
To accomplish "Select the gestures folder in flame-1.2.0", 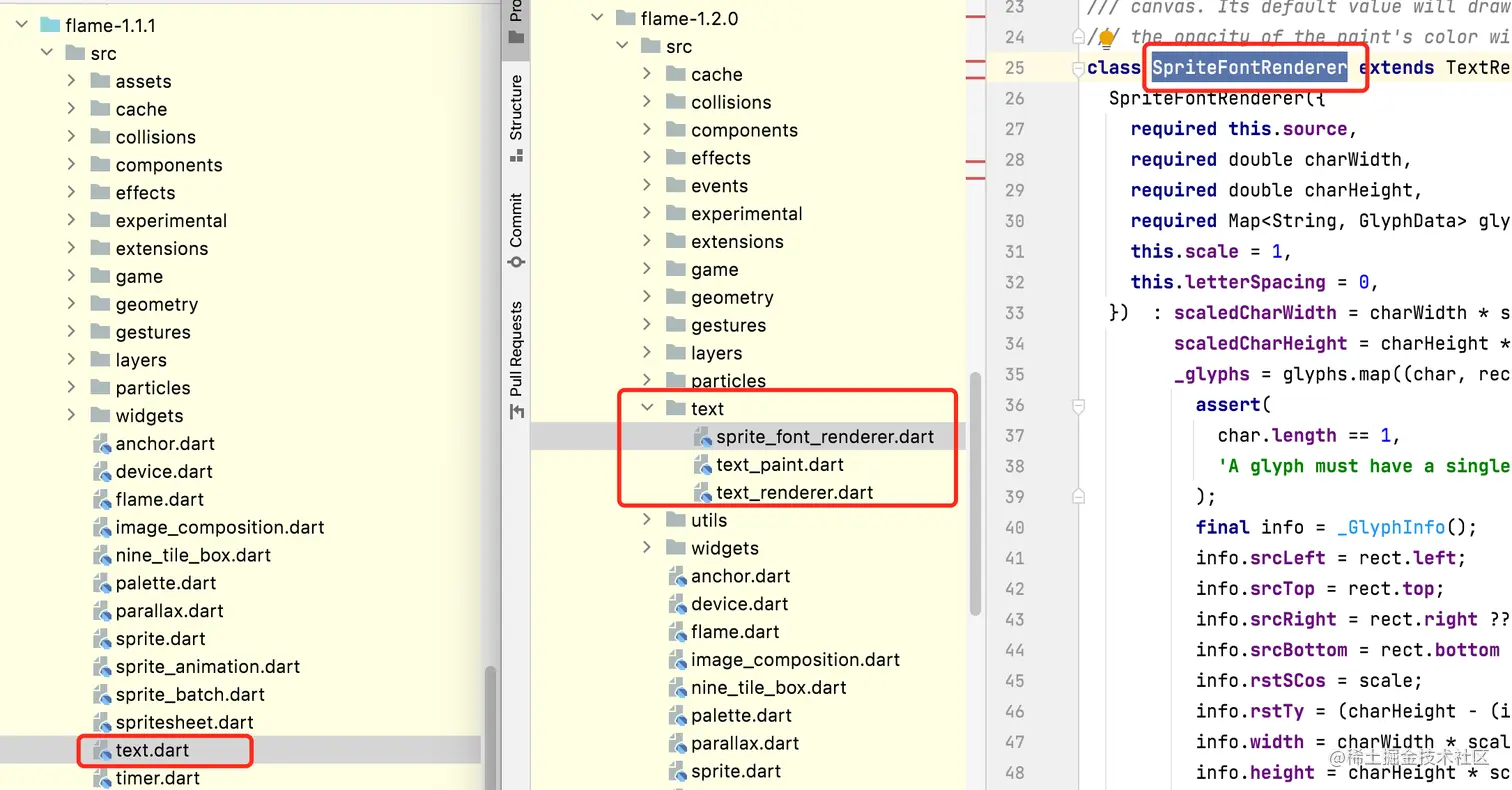I will point(728,325).
